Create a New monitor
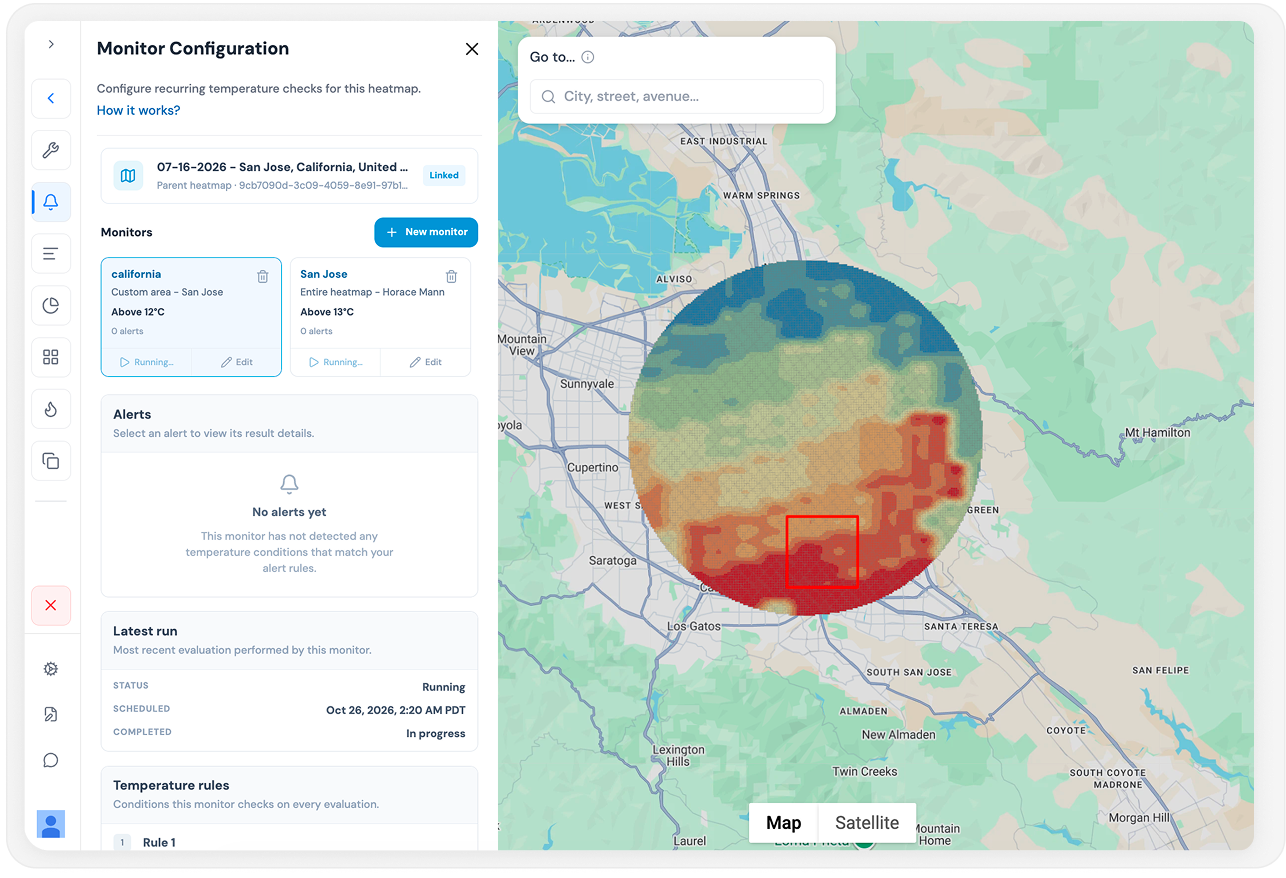The height and width of the screenshot is (878, 1286). click(426, 232)
